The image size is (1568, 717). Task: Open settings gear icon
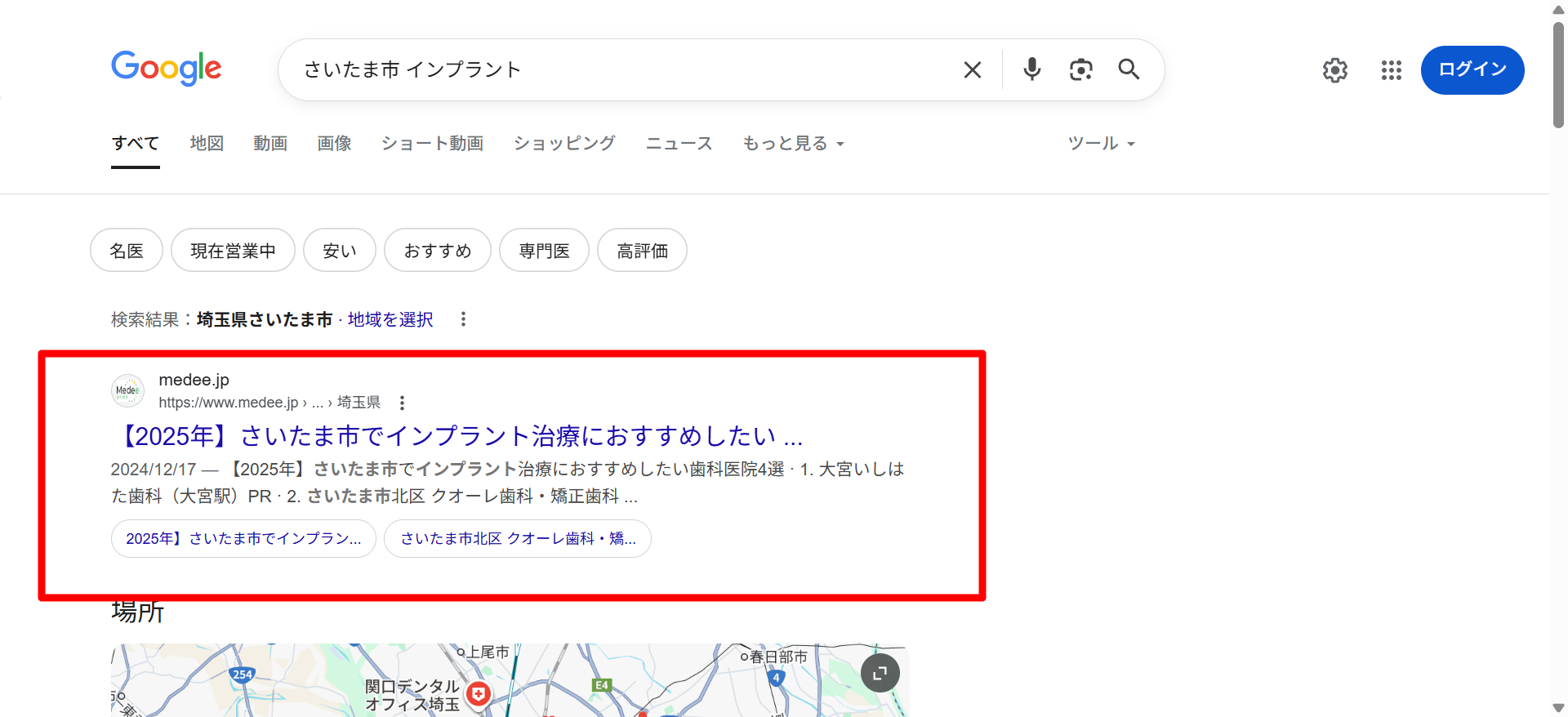[x=1335, y=70]
